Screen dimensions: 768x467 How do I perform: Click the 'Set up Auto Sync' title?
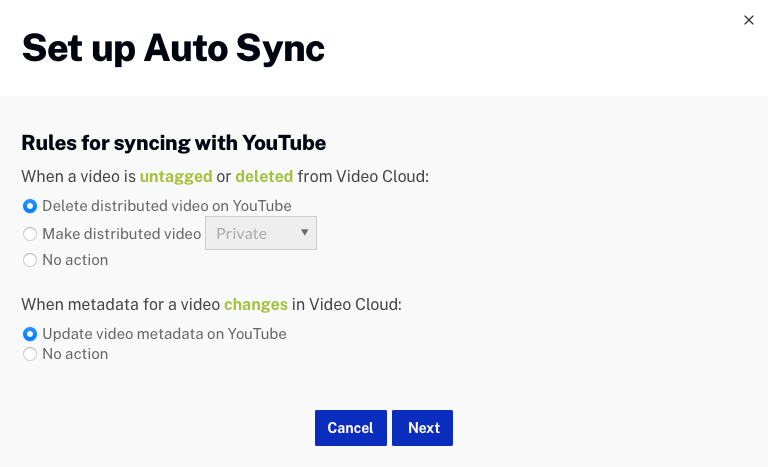click(173, 48)
